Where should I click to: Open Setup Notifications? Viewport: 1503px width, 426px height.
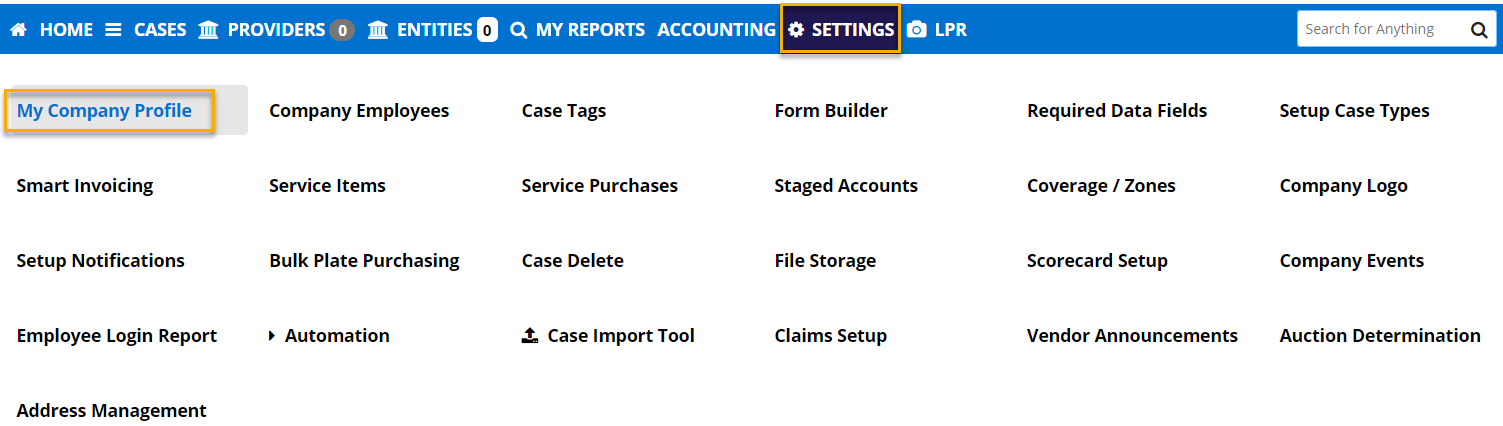coord(101,261)
